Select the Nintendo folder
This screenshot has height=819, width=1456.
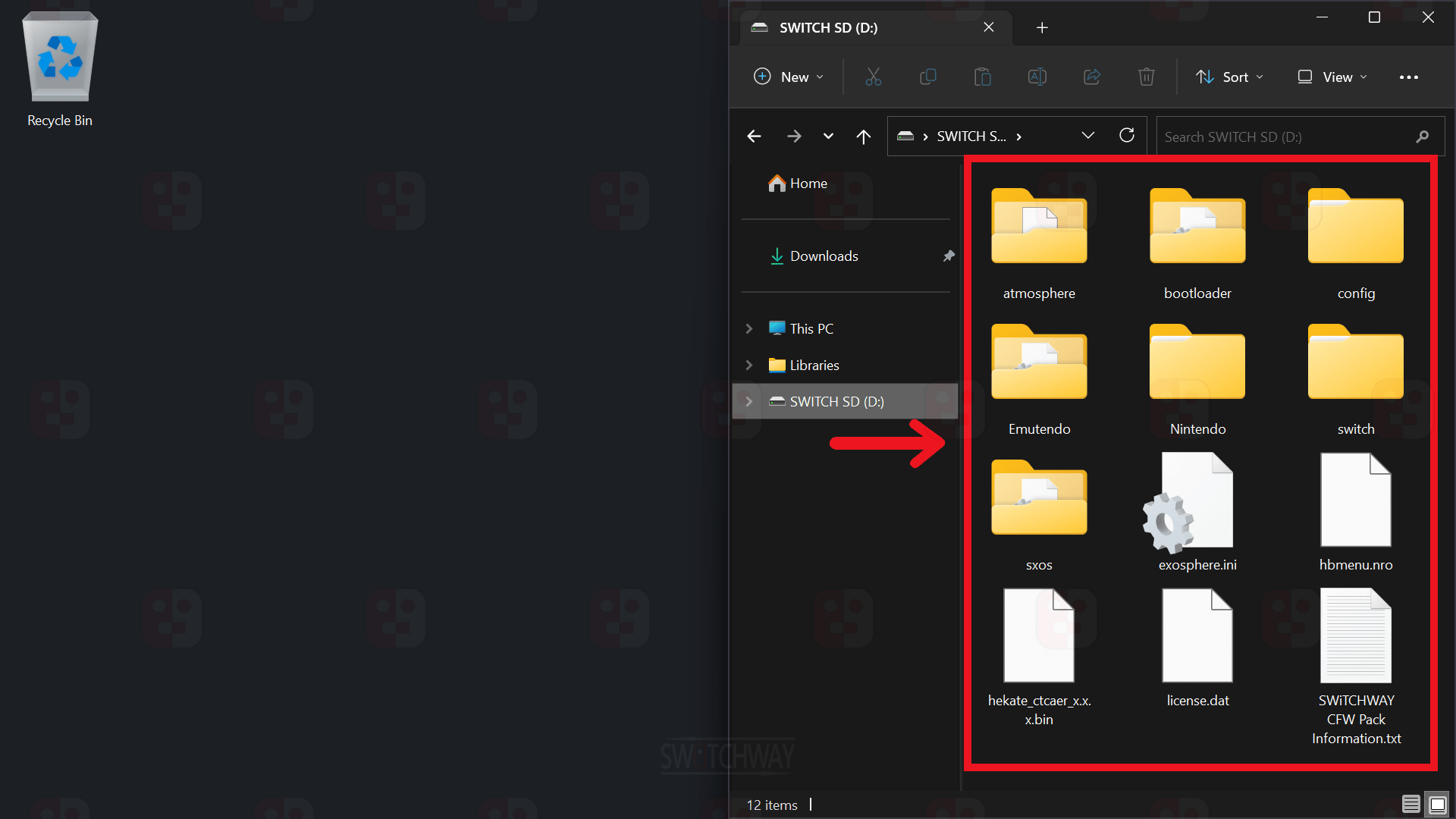(x=1197, y=379)
